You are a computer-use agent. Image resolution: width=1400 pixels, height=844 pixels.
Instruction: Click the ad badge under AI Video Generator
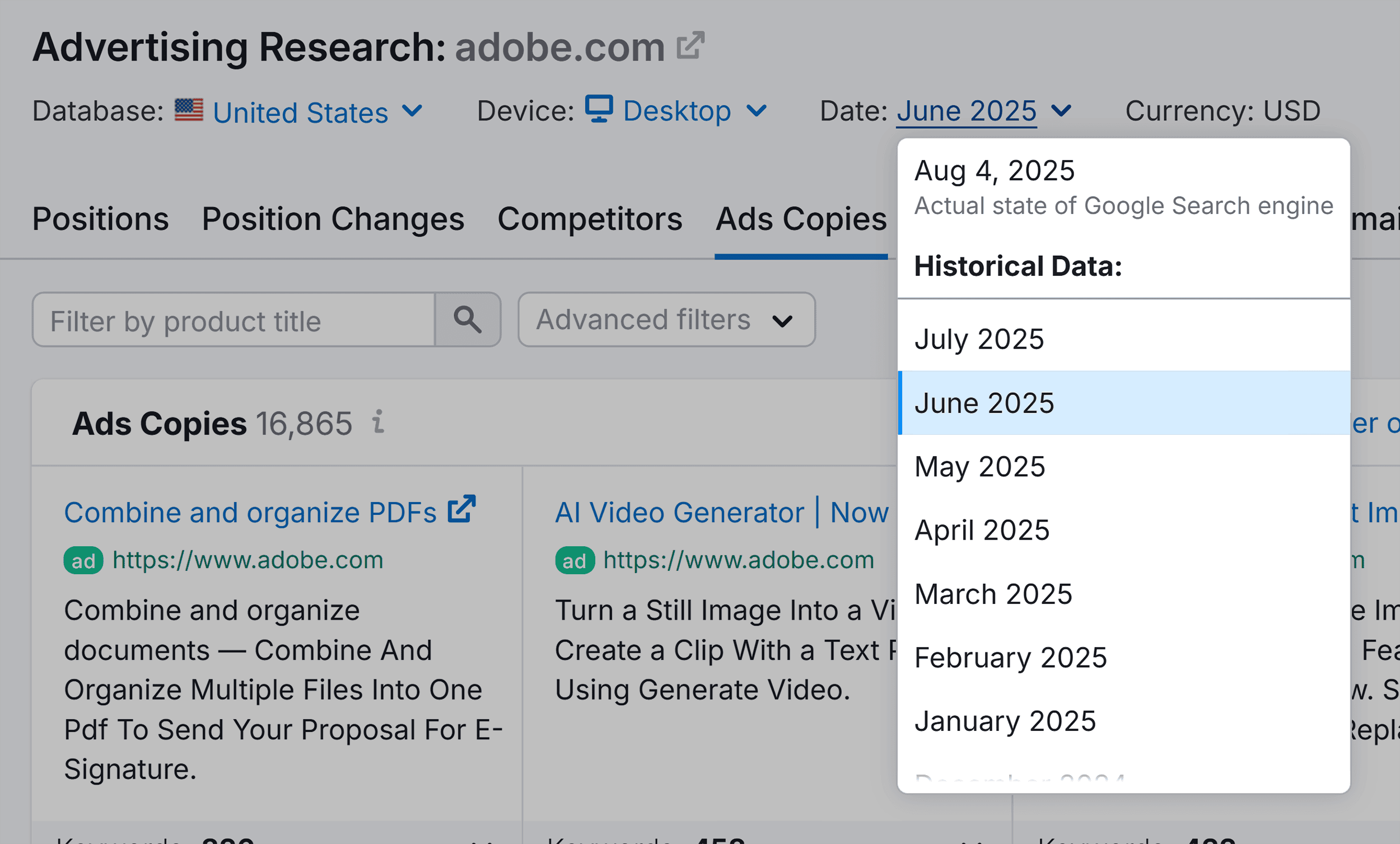tap(575, 561)
